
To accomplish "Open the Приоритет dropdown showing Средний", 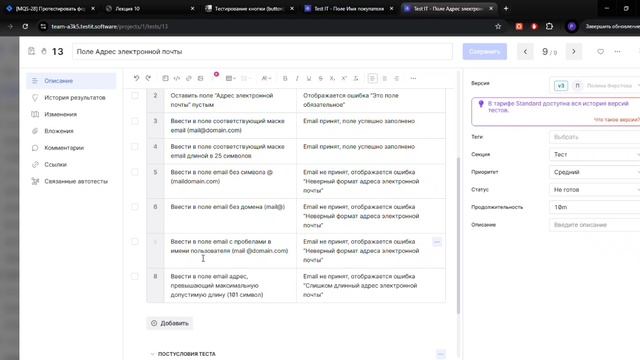I will tap(595, 172).
